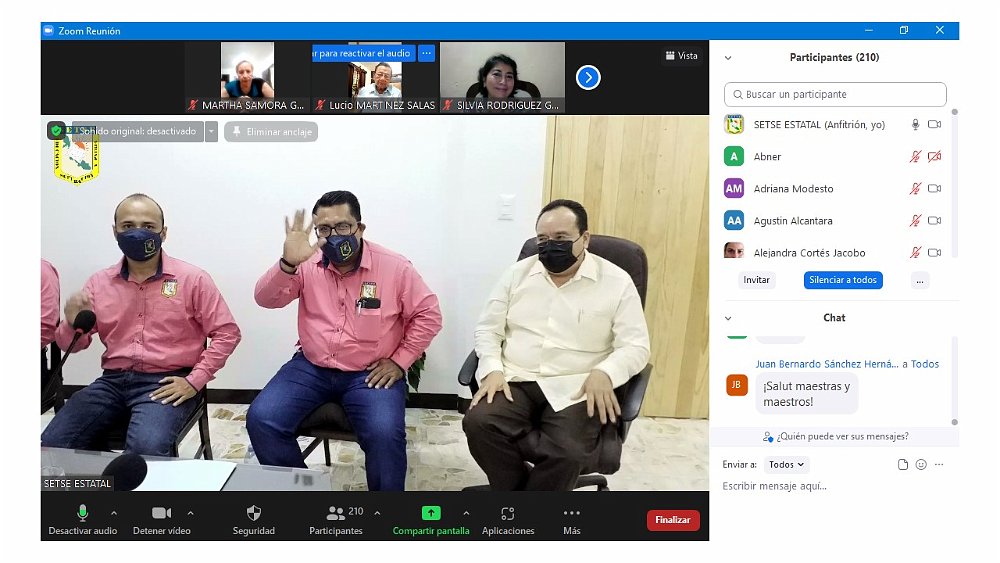Open the Participantes panel icon
This screenshot has width=1000, height=563.
(336, 513)
